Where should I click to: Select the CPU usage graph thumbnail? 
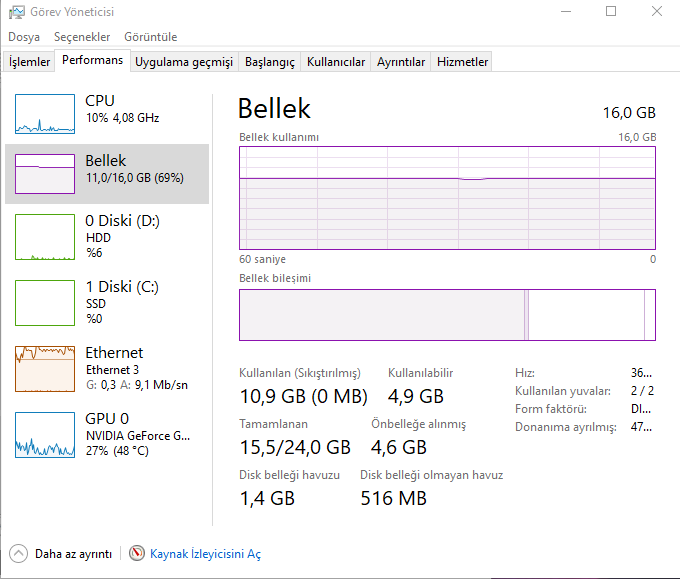point(45,114)
